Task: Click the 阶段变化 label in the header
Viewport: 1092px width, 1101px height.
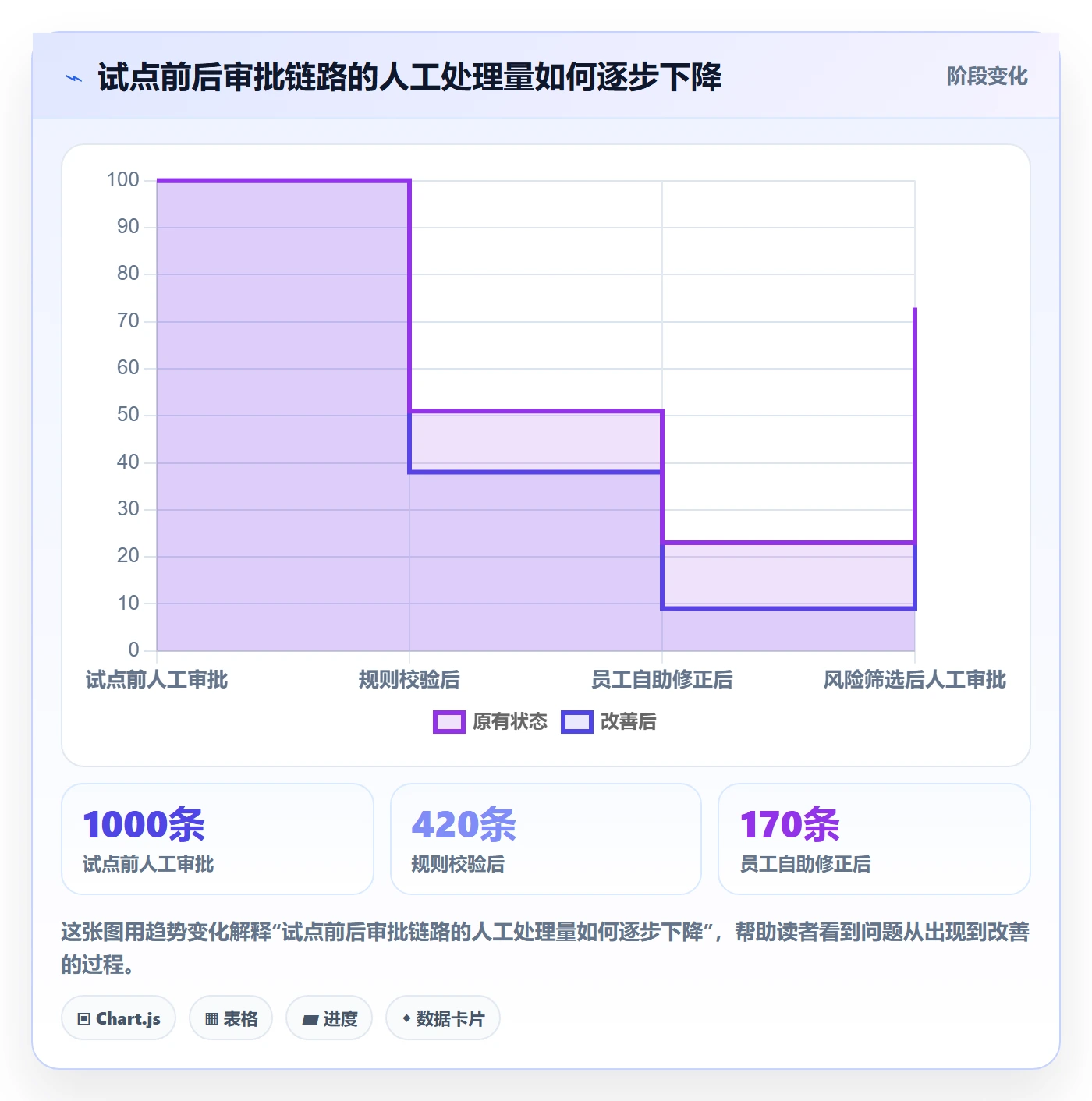Action: (987, 76)
